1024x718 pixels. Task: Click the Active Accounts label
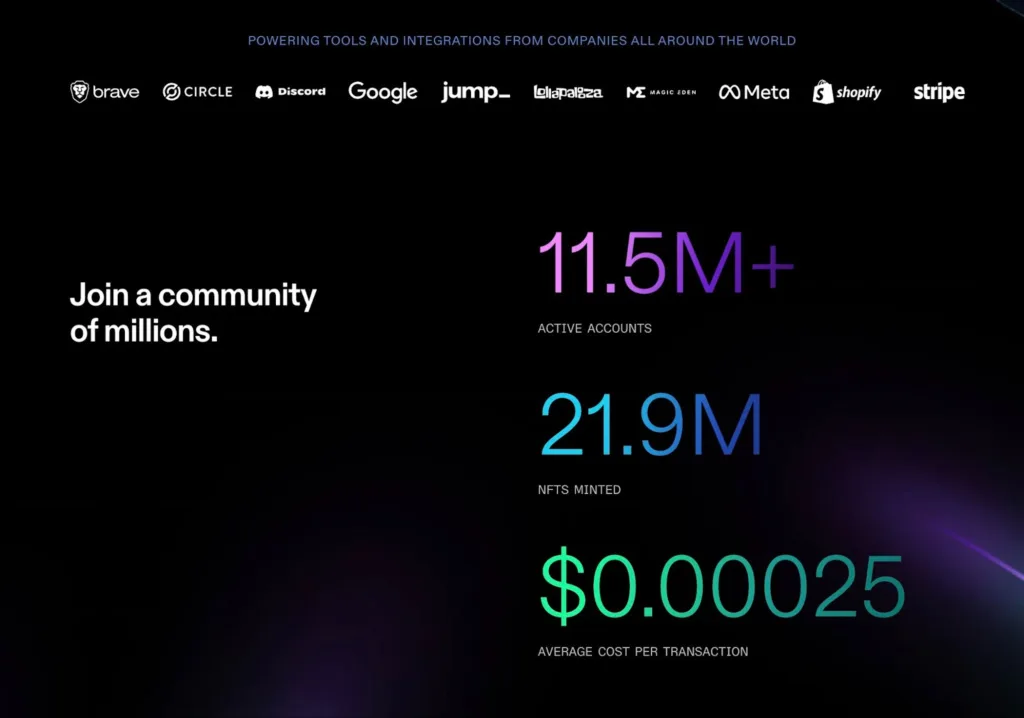(x=594, y=329)
